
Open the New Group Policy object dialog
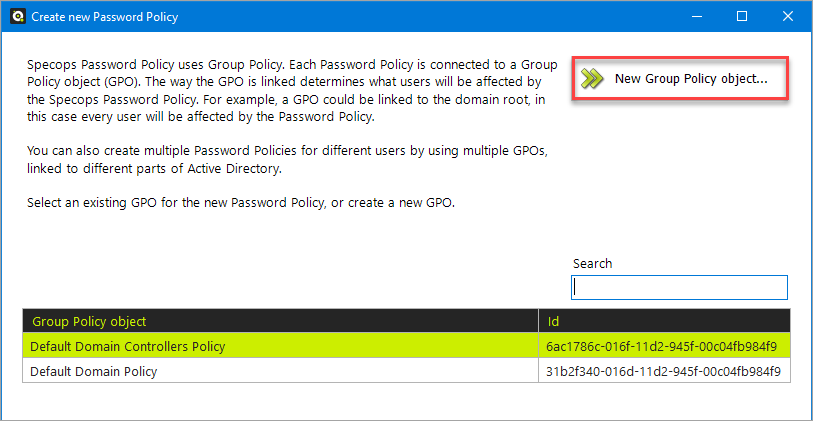(680, 79)
